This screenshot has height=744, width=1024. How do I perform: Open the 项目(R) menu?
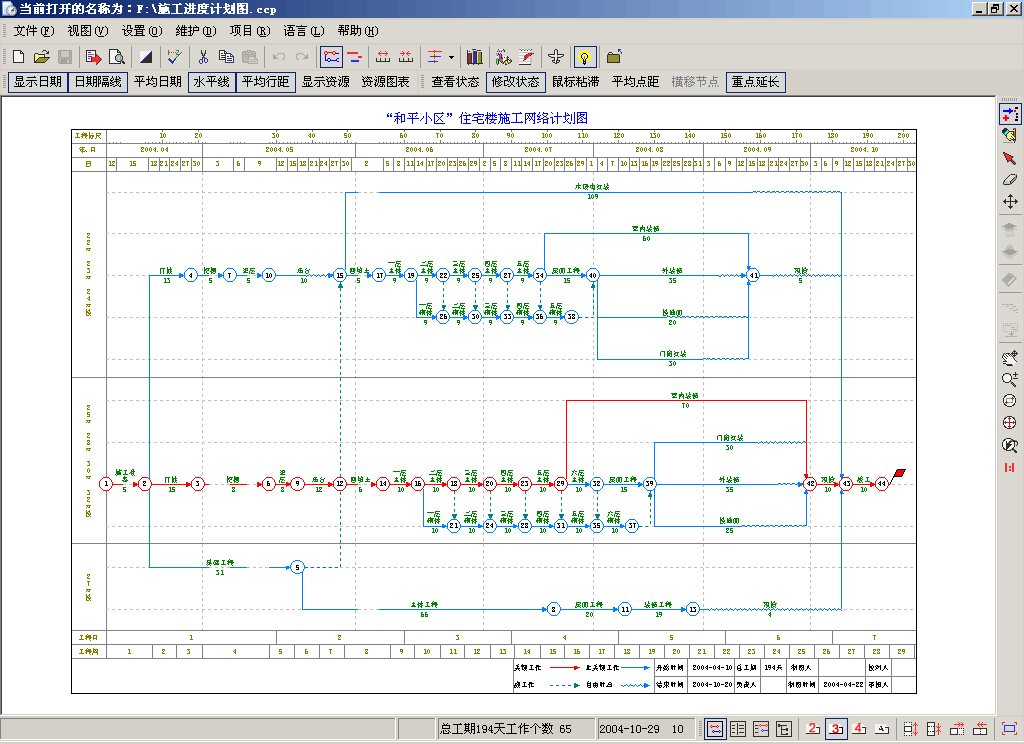tap(249, 31)
